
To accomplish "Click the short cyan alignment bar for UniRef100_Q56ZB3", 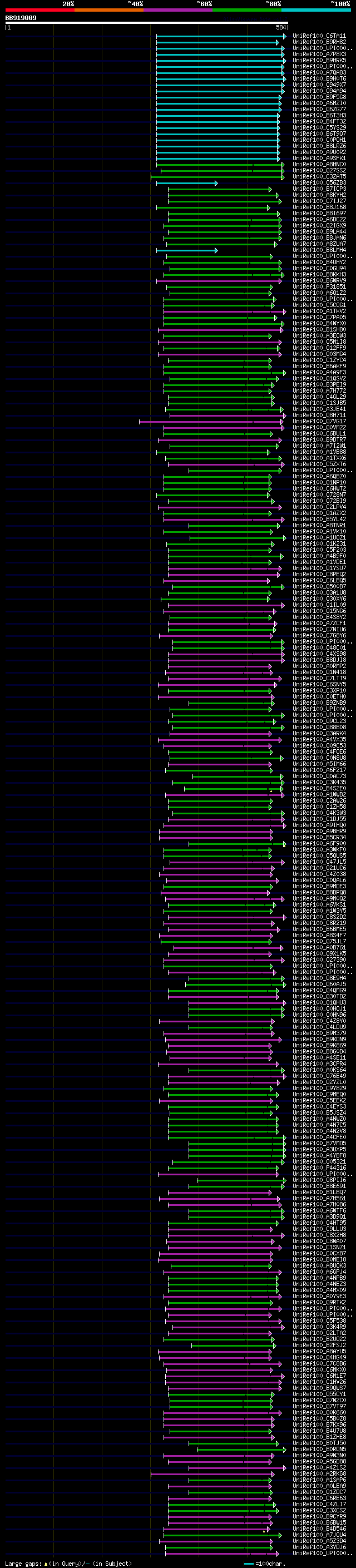I will [187, 182].
